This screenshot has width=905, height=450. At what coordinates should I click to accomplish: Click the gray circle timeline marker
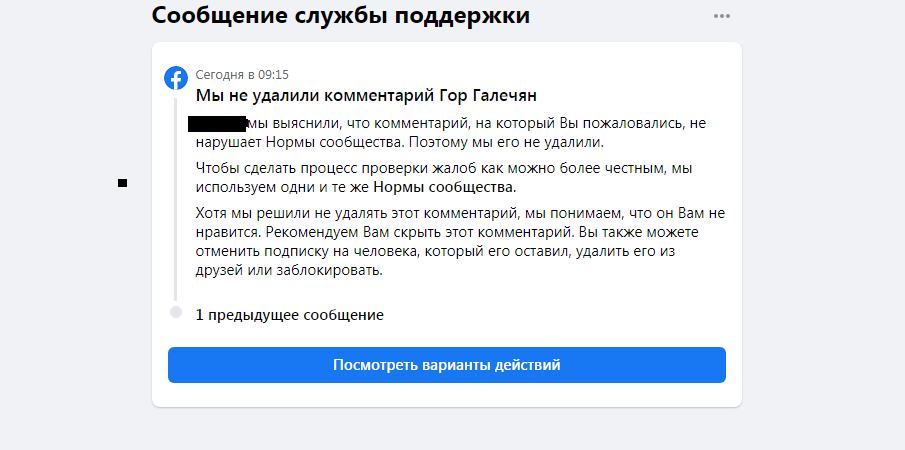coord(176,313)
